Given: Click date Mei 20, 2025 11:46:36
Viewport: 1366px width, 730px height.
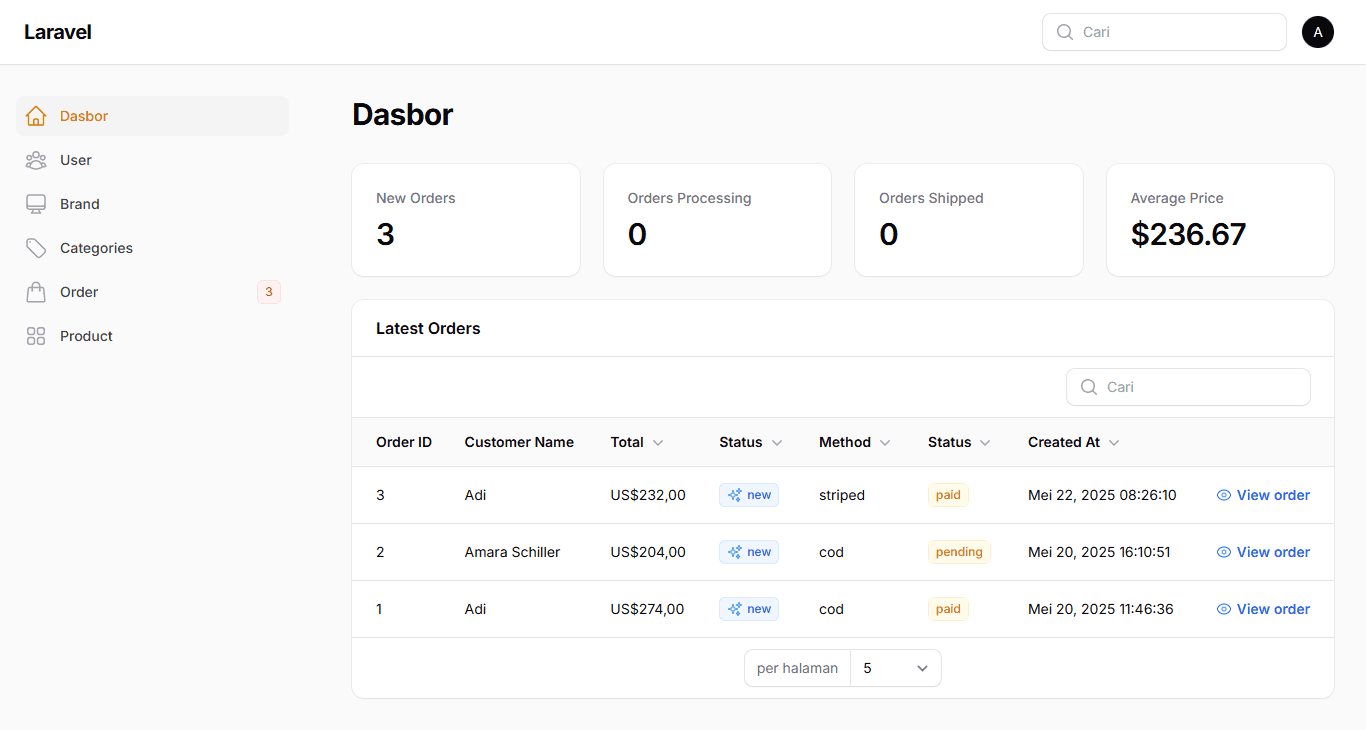Looking at the screenshot, I should point(1101,609).
